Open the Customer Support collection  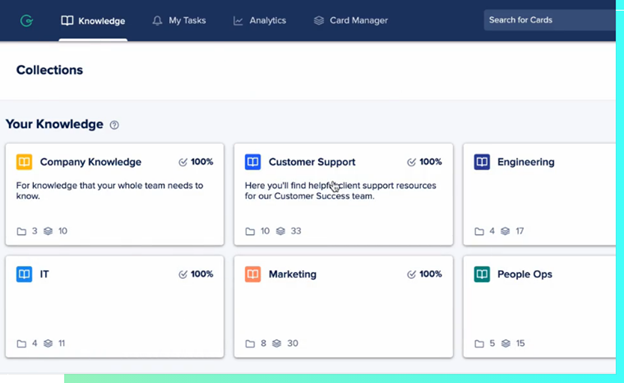click(343, 194)
